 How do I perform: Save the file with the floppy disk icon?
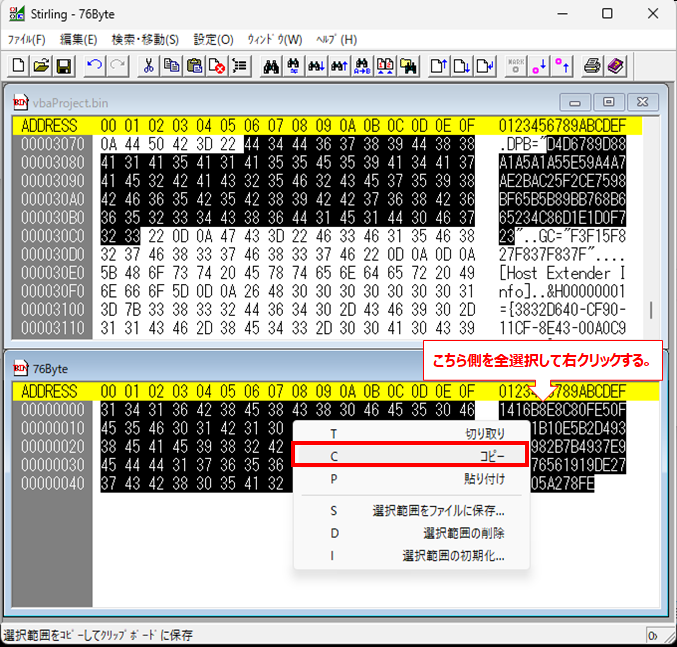[x=63, y=66]
